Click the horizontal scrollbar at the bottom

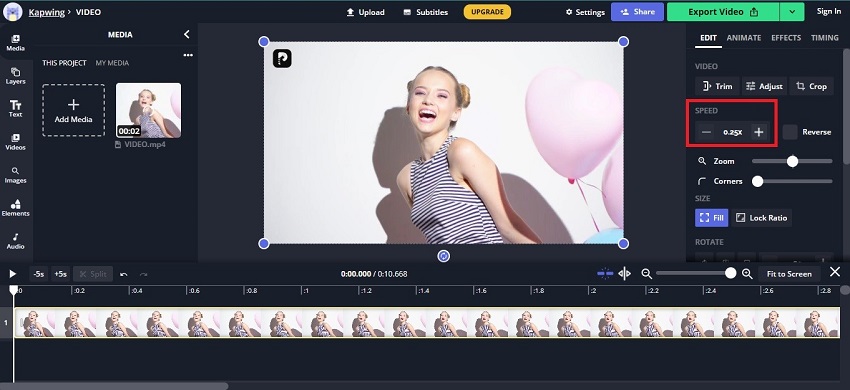(114, 386)
